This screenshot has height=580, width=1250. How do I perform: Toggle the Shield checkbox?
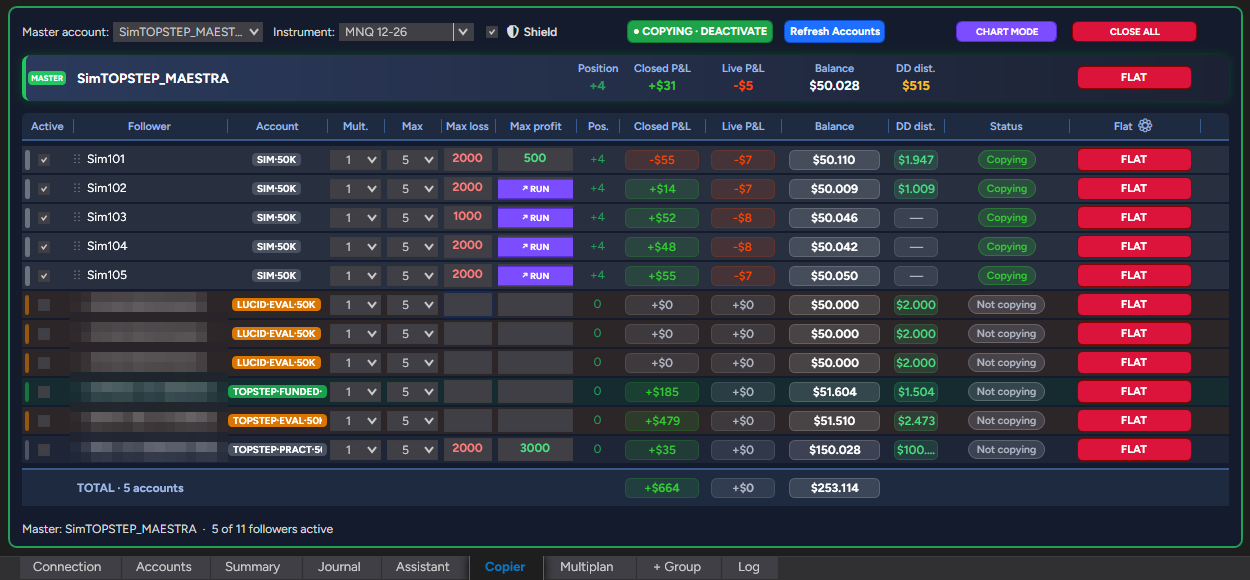click(x=492, y=32)
